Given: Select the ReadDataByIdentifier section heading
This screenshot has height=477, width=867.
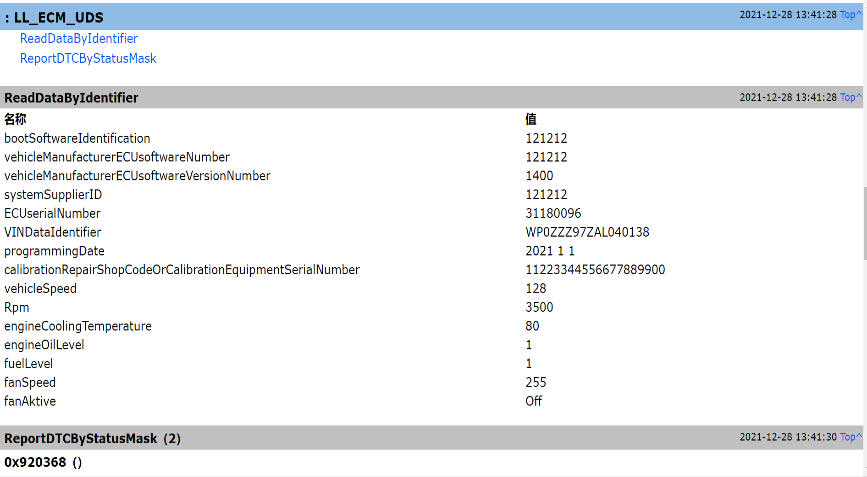Looking at the screenshot, I should pos(71,98).
